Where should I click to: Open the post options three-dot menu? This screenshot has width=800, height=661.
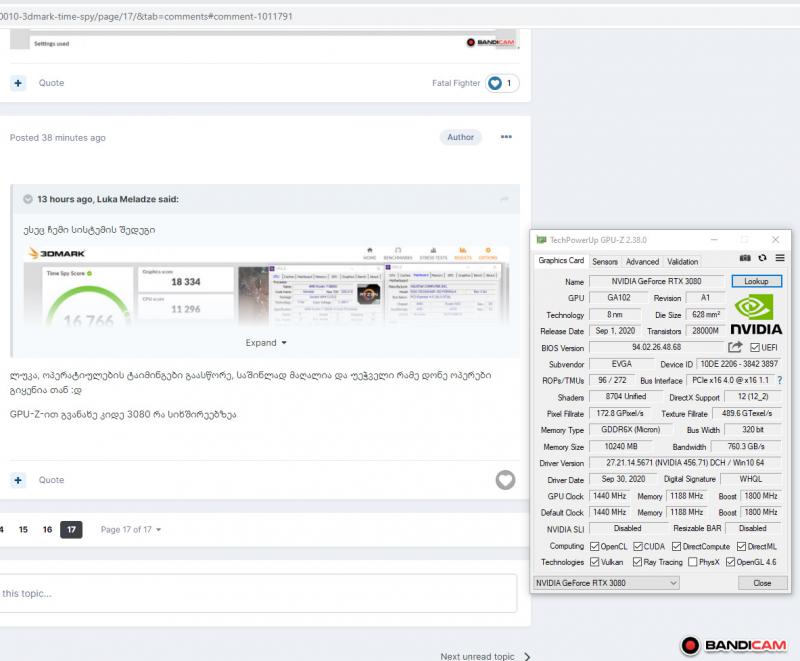(x=506, y=137)
